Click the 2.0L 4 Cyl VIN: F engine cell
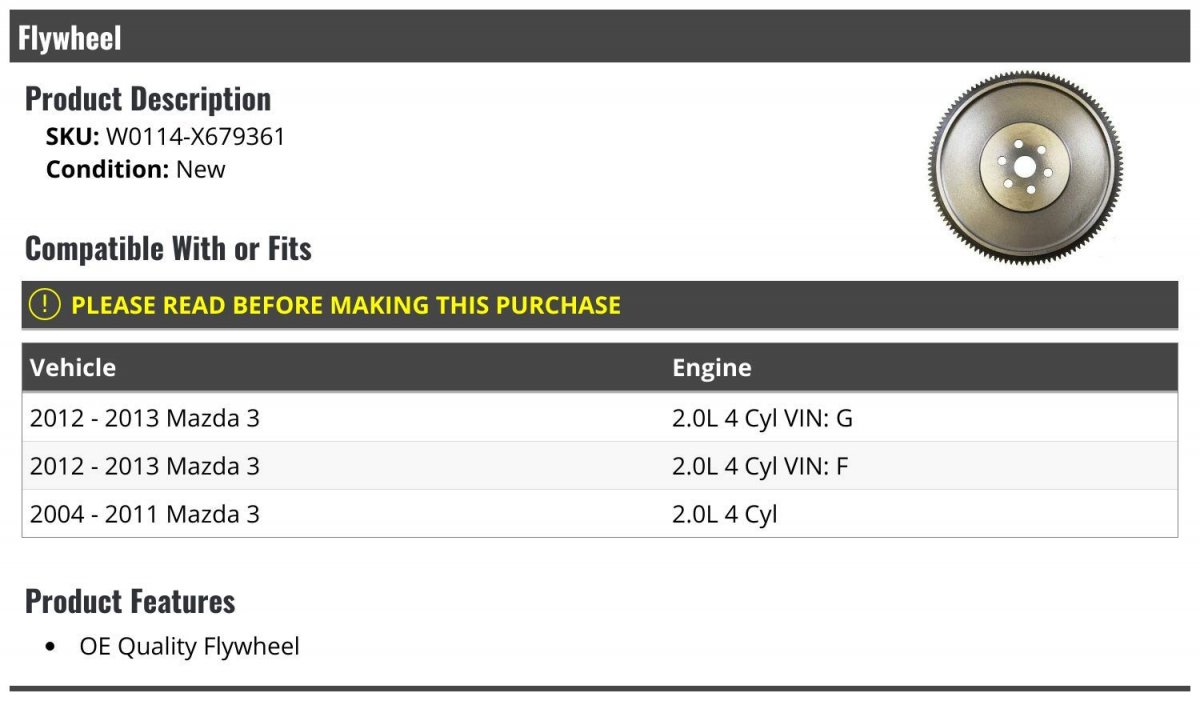Viewport: 1200px width, 701px height. point(760,466)
